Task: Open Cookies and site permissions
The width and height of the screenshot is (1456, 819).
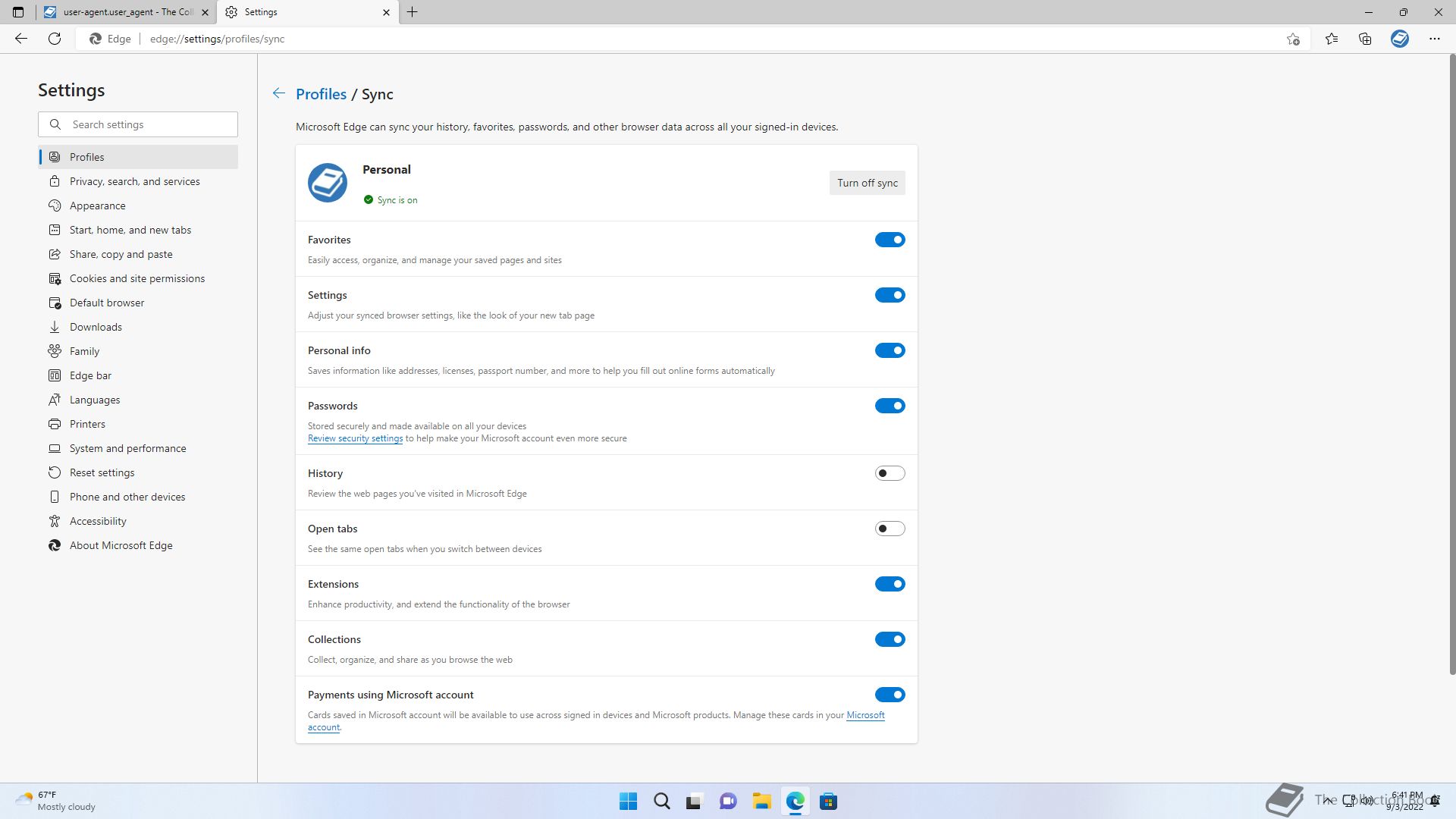Action: click(138, 278)
